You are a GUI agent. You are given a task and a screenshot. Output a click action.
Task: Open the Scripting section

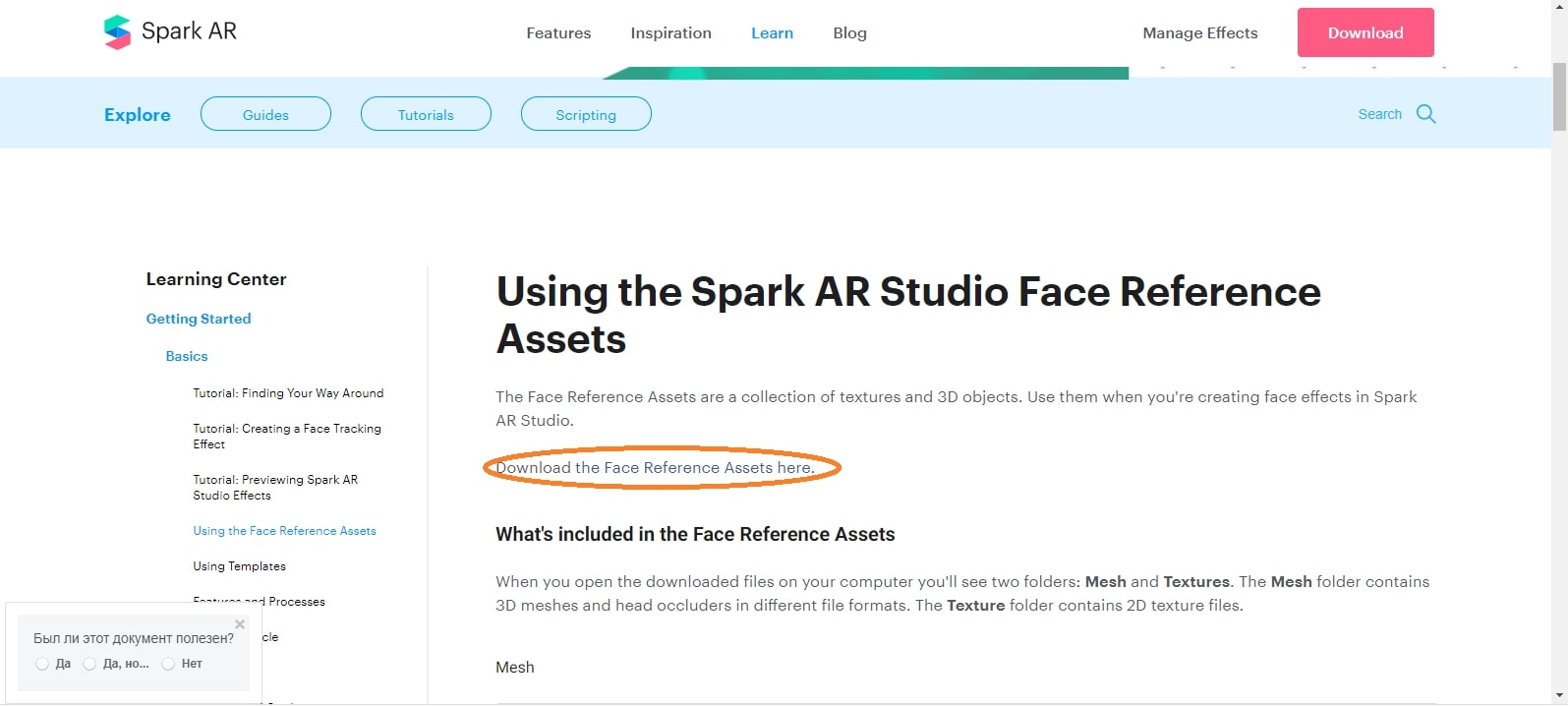tap(586, 114)
